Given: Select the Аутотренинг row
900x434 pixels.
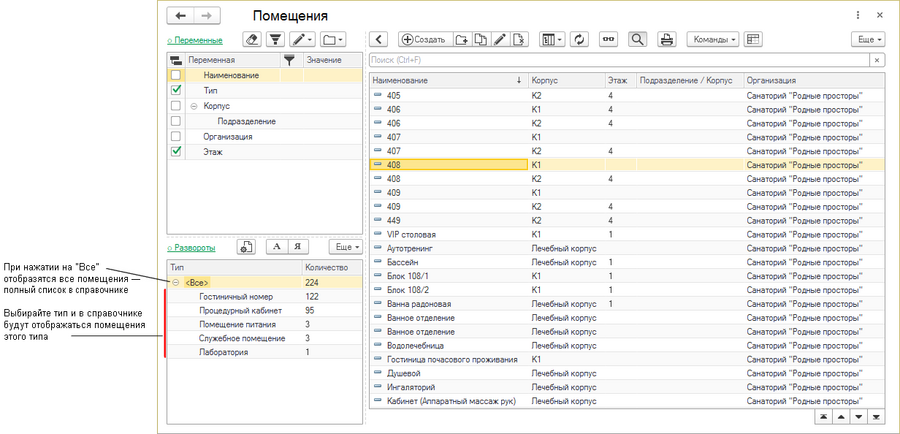Looking at the screenshot, I should coord(627,248).
